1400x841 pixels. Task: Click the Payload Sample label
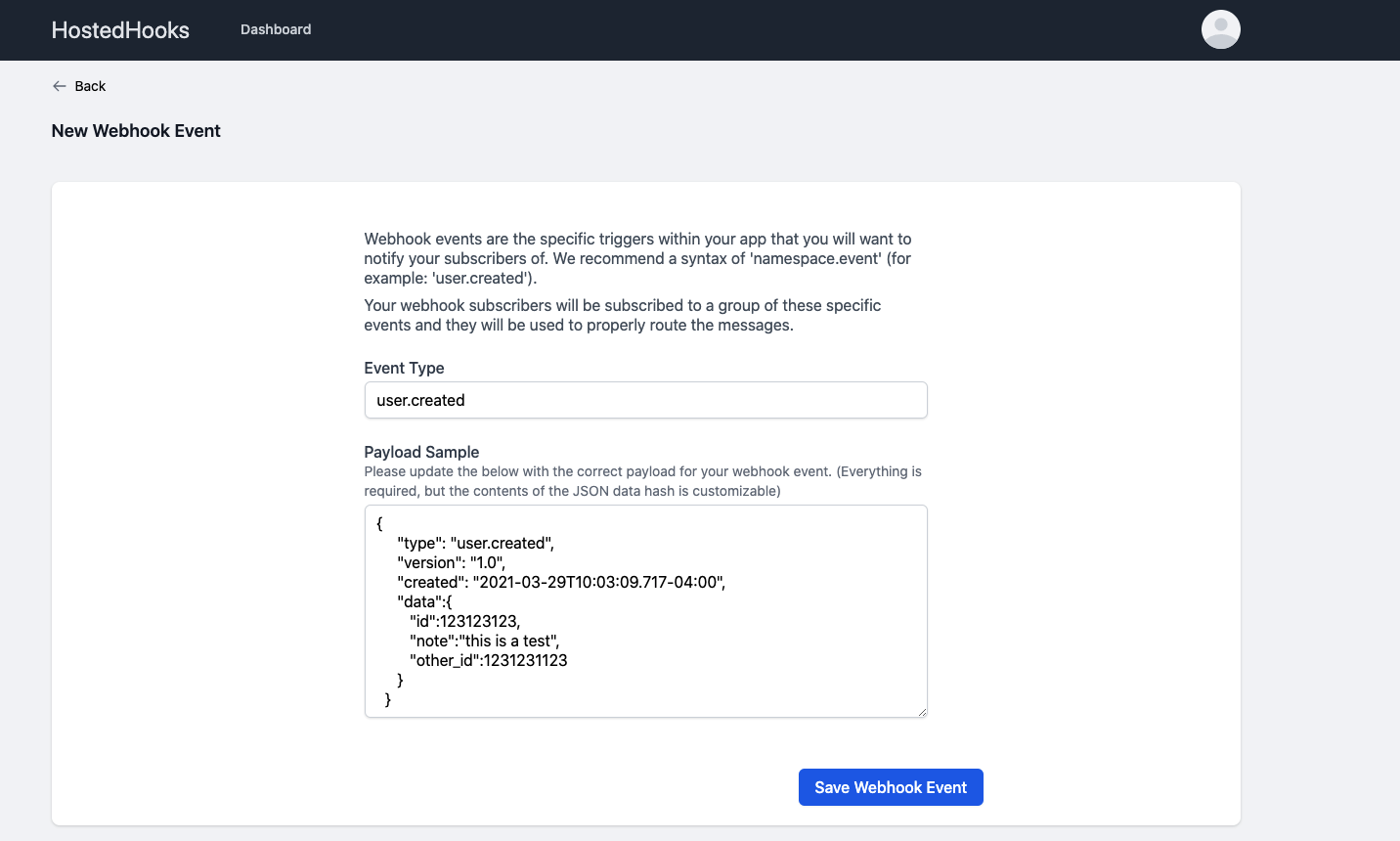tap(421, 452)
